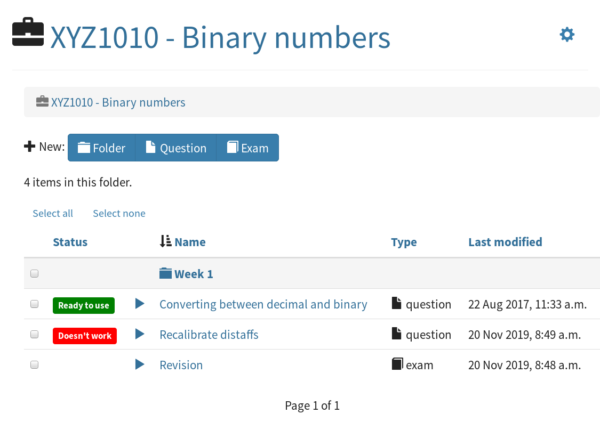The image size is (600, 430).
Task: Sort by Type column header
Action: pyautogui.click(x=404, y=242)
